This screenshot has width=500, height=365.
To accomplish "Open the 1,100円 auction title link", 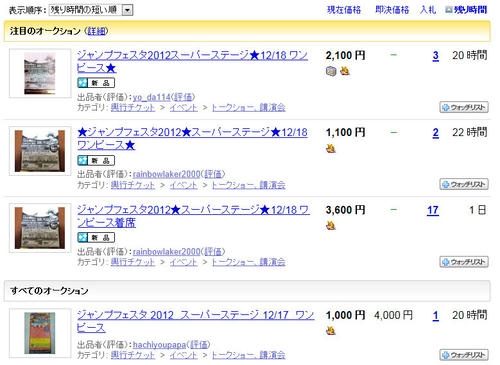I will coord(192,139).
